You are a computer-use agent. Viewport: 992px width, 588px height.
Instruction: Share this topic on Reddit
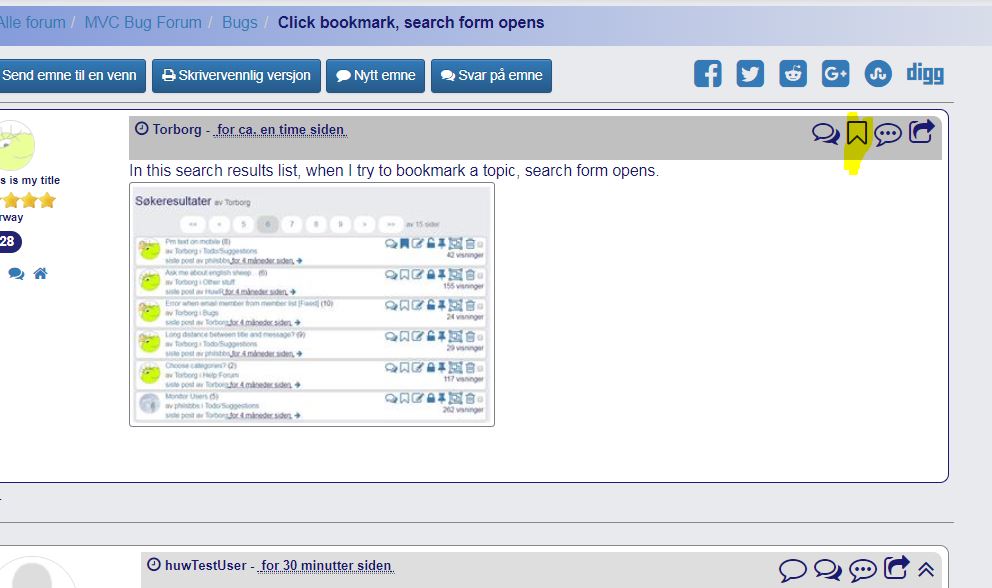pyautogui.click(x=793, y=74)
